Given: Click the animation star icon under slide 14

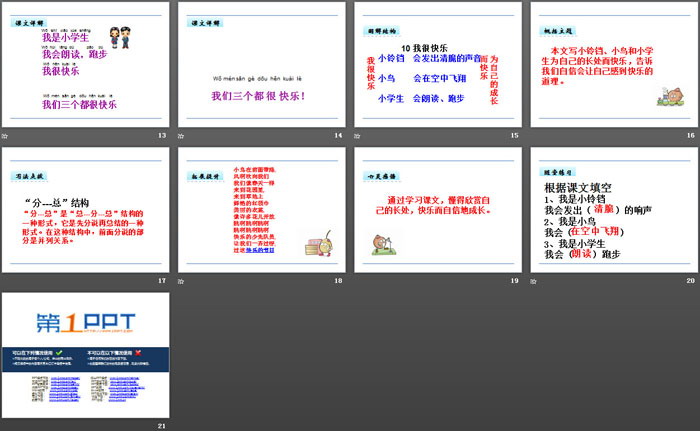Looking at the screenshot, I should (183, 134).
